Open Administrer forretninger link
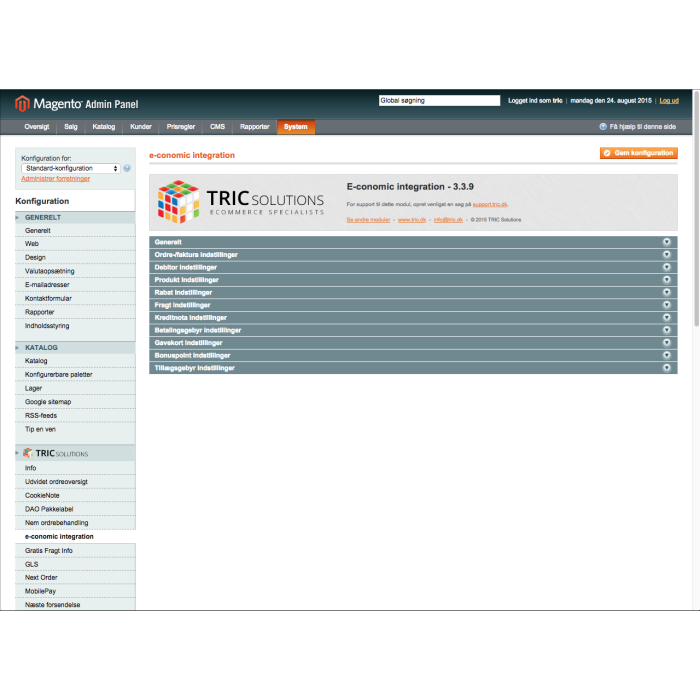The width and height of the screenshot is (700, 700). tap(55, 179)
